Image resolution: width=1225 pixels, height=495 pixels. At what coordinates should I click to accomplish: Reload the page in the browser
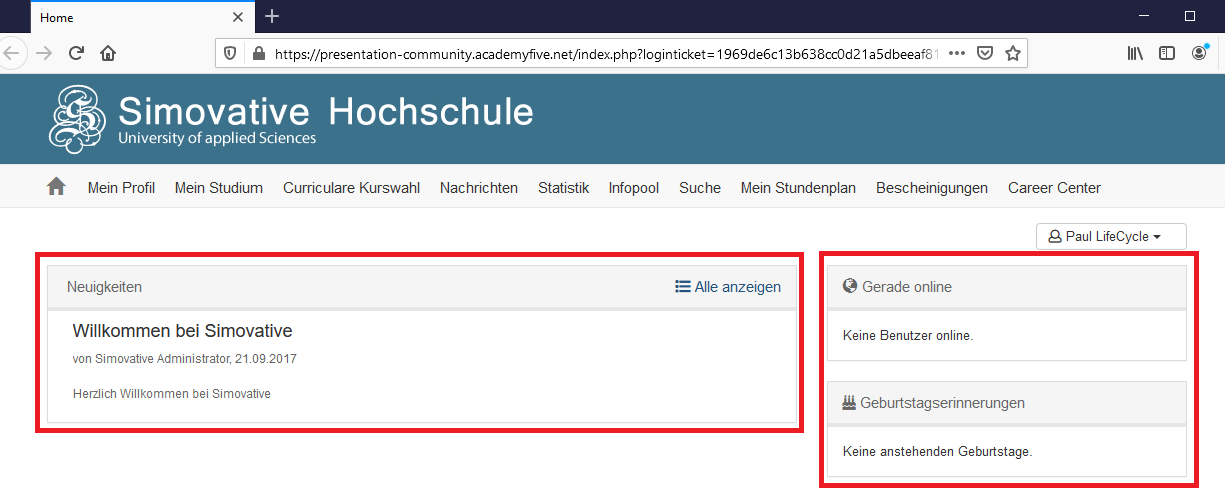pyautogui.click(x=76, y=53)
